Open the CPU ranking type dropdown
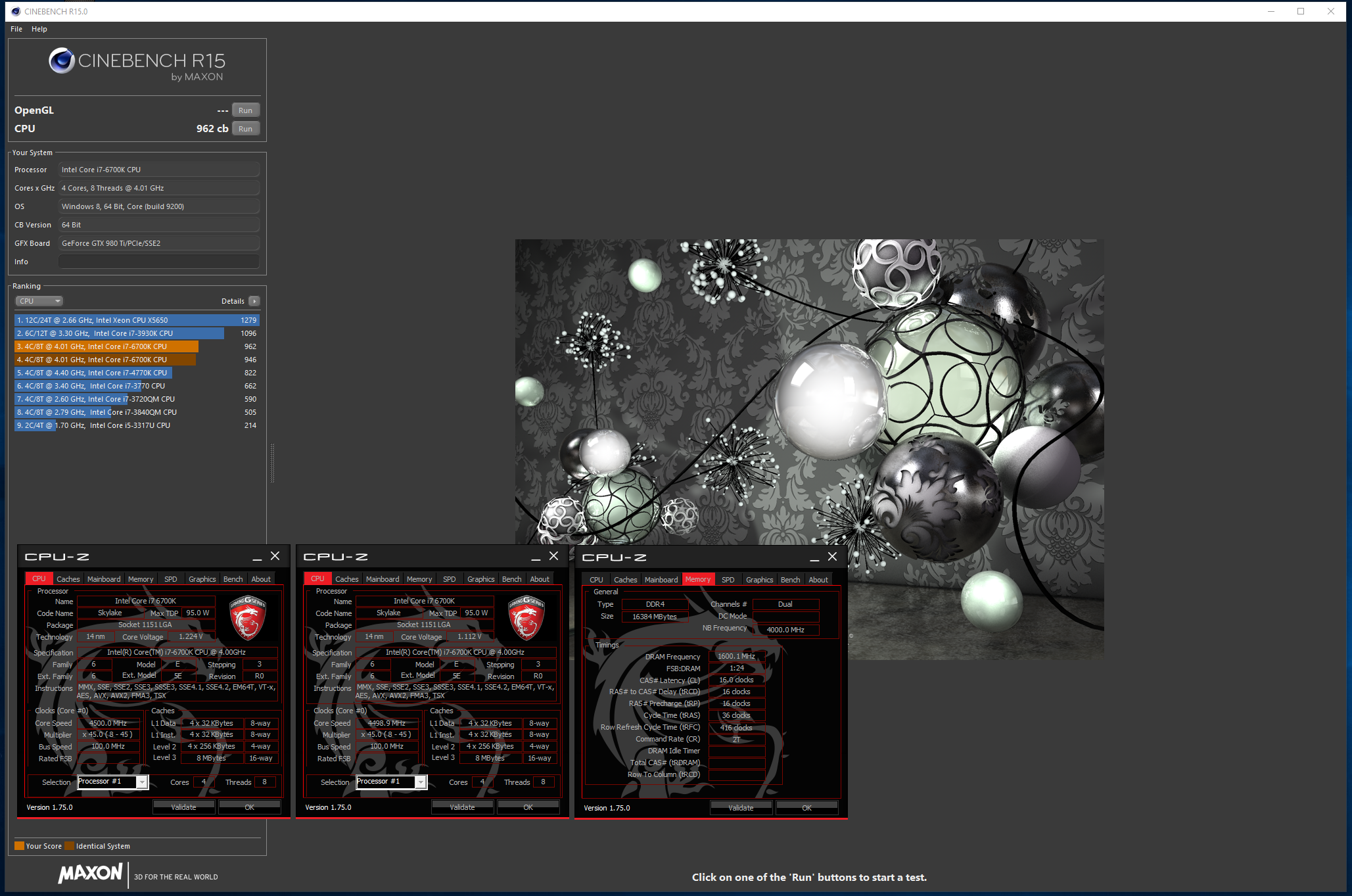Image resolution: width=1352 pixels, height=896 pixels. tap(39, 301)
